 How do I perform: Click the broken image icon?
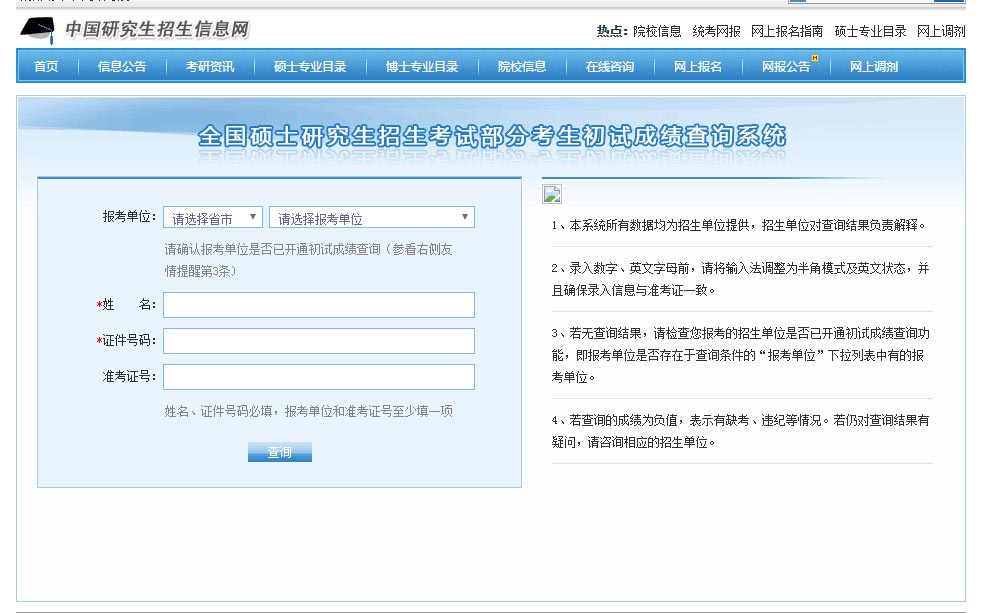[x=552, y=194]
